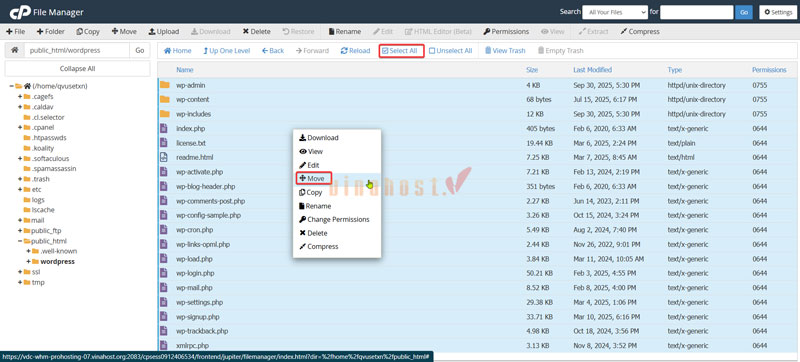800x362 pixels.
Task: Click the search text input field
Action: [x=696, y=12]
